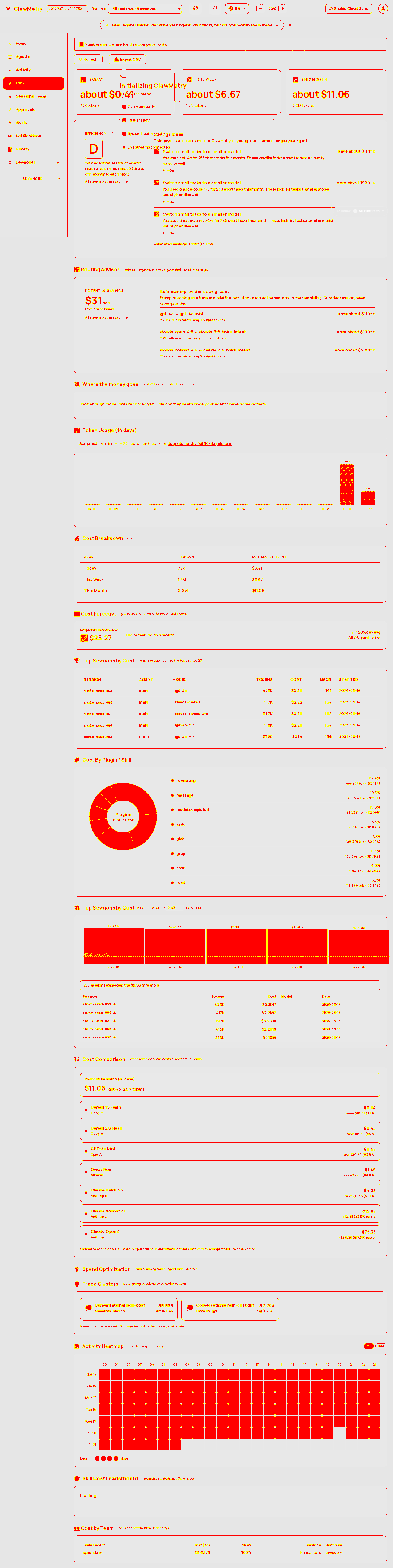Image resolution: width=393 pixels, height=1568 pixels.
Task: Select the GPT-4o Mini comparison row
Action: click(x=230, y=1151)
